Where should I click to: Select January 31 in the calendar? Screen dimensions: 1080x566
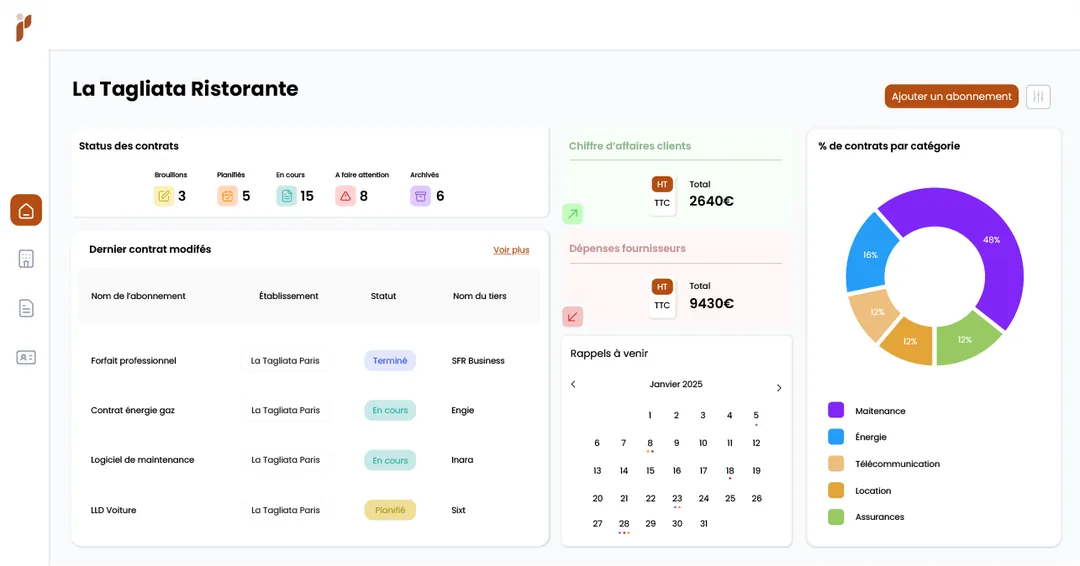tap(703, 524)
